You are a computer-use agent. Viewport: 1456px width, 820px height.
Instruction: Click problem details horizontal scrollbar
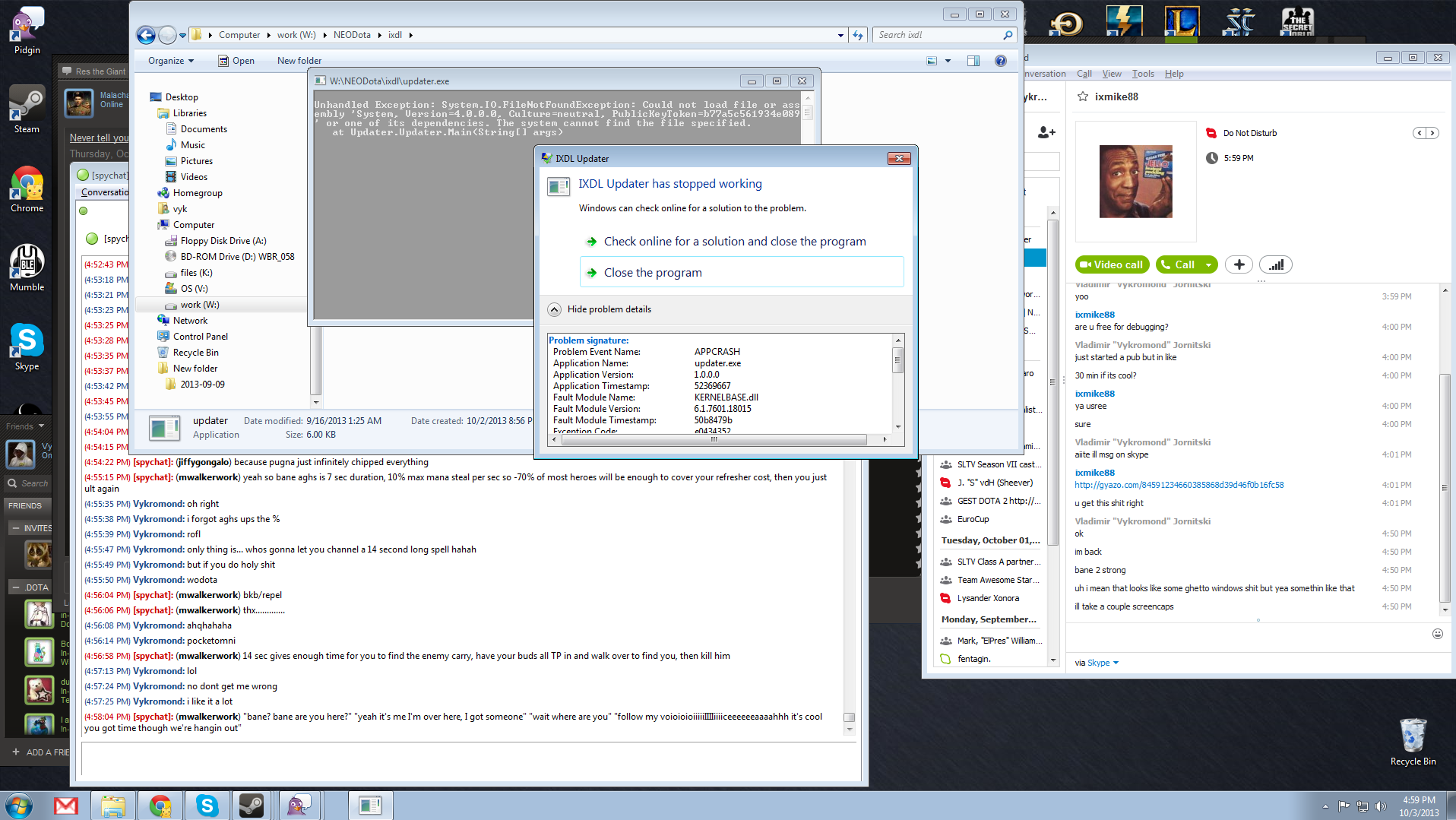point(714,439)
